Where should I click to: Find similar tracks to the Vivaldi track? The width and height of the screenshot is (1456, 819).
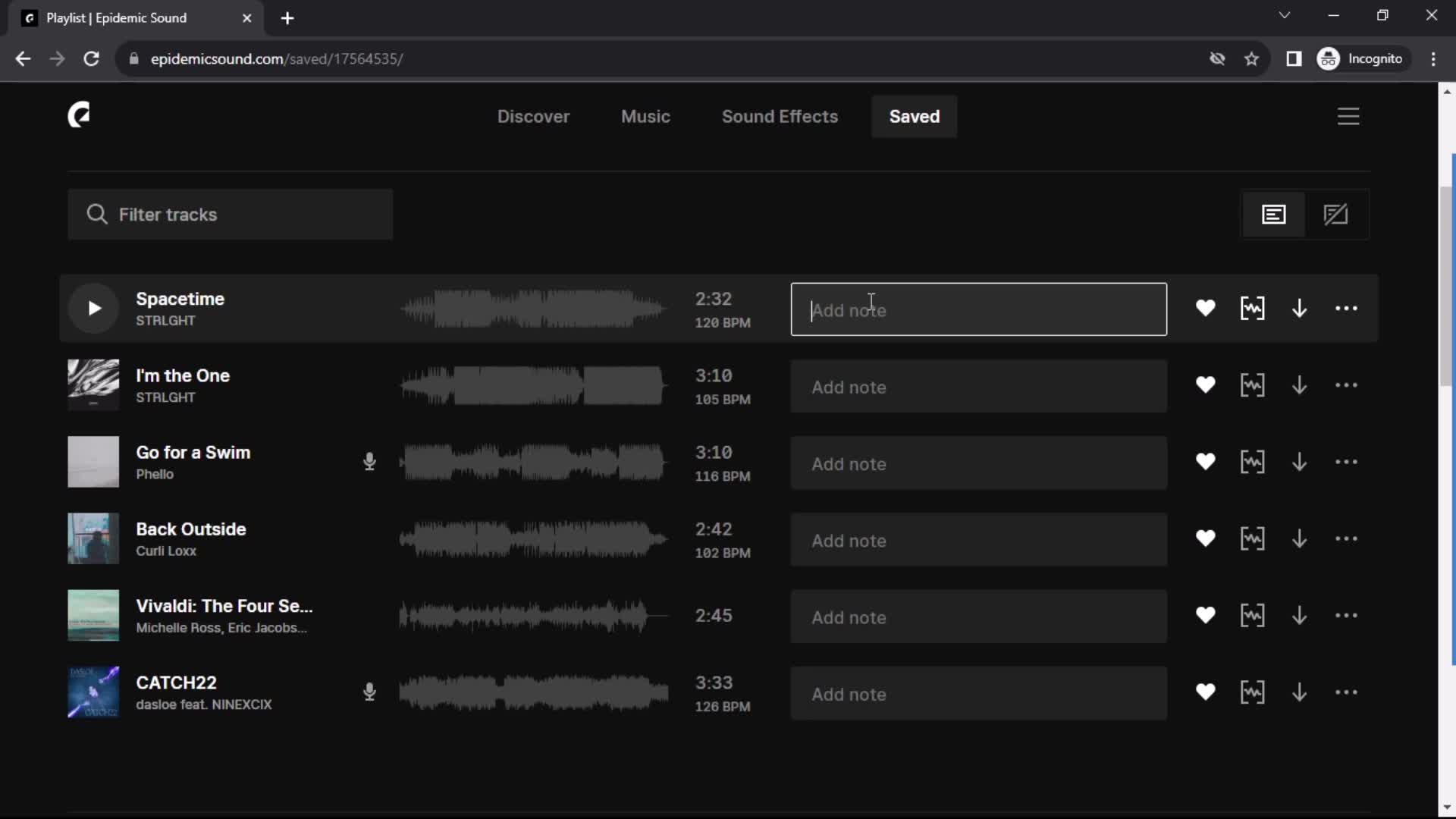click(x=1252, y=615)
